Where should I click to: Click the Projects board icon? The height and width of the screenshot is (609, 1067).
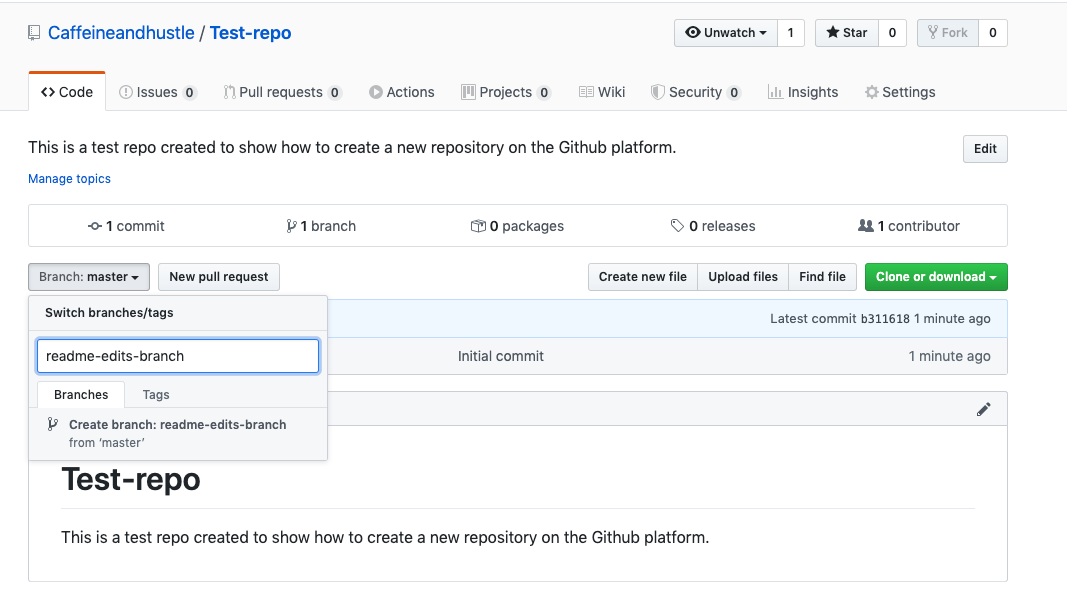[468, 92]
